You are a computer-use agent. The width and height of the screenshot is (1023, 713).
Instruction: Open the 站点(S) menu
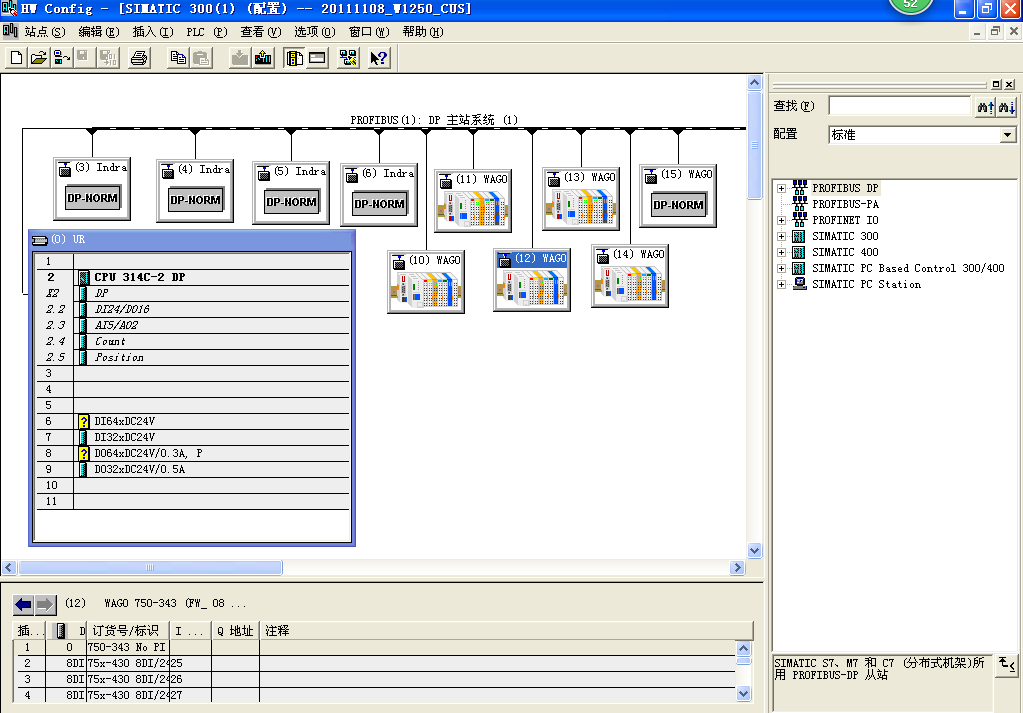point(44,32)
